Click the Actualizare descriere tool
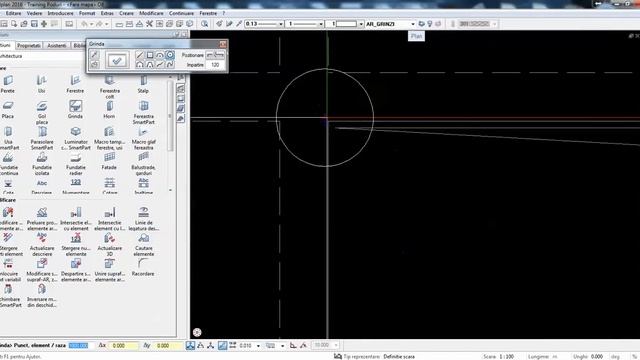640x360 pixels. (42, 244)
